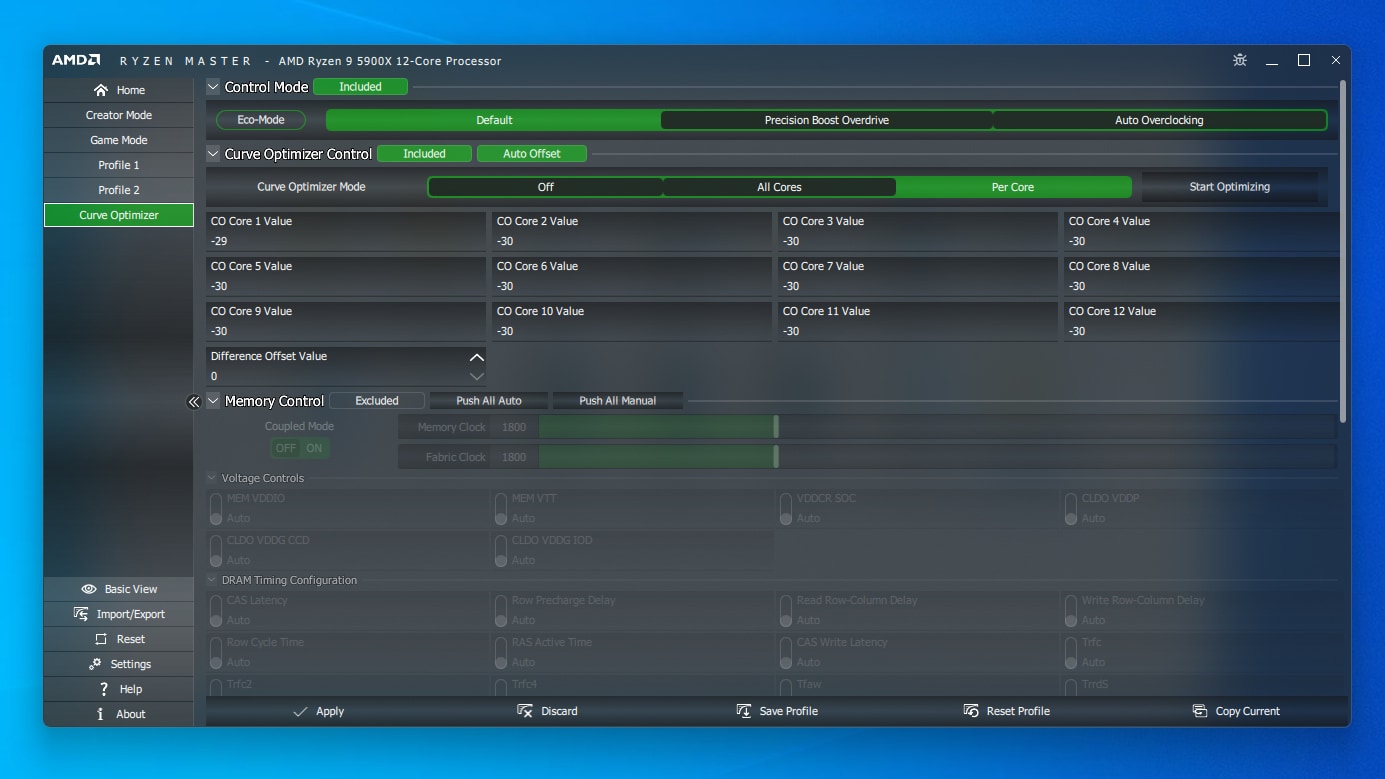Switch Coupled Mode to ON

click(314, 448)
